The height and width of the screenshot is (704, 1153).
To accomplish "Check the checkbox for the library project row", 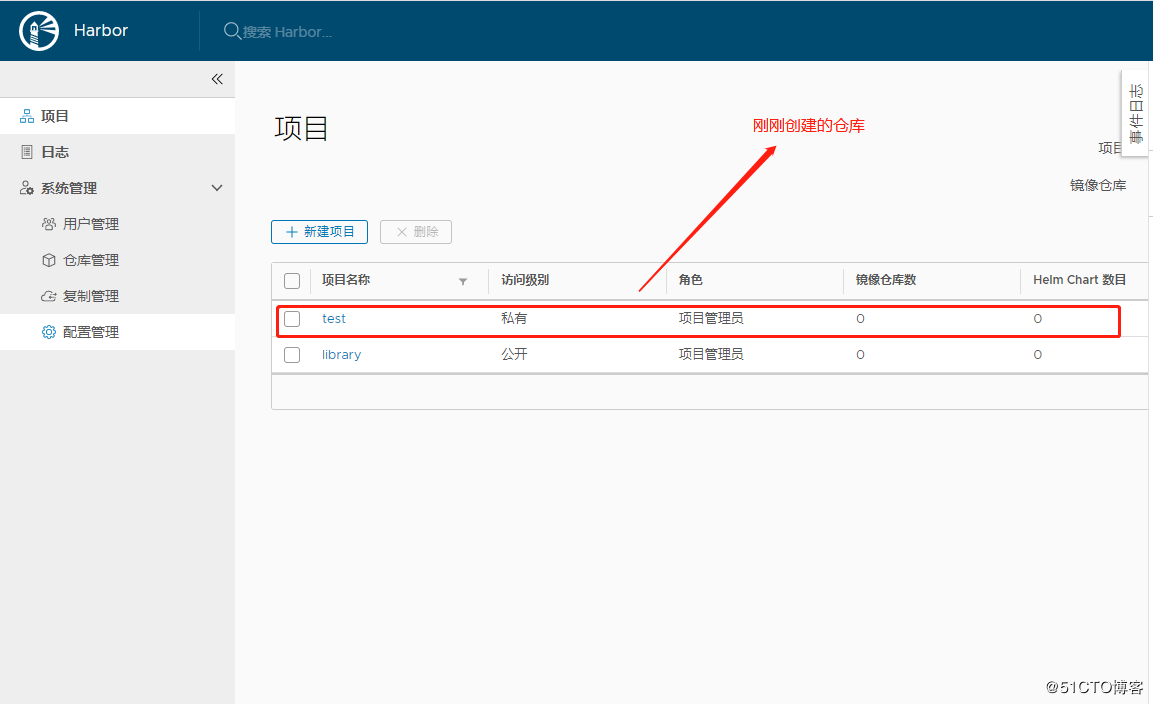I will tap(291, 354).
